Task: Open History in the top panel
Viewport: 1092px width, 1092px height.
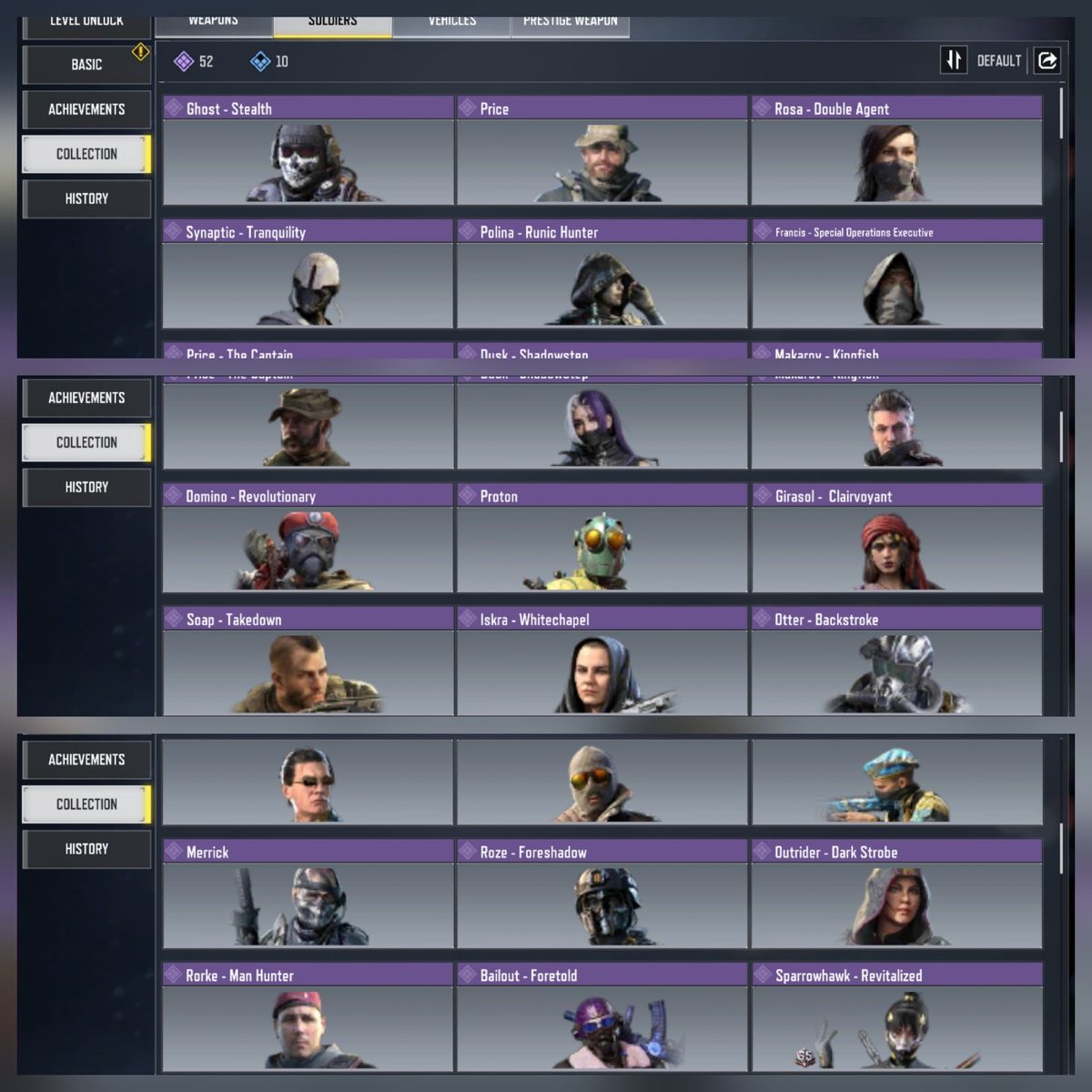Action: coord(86,198)
